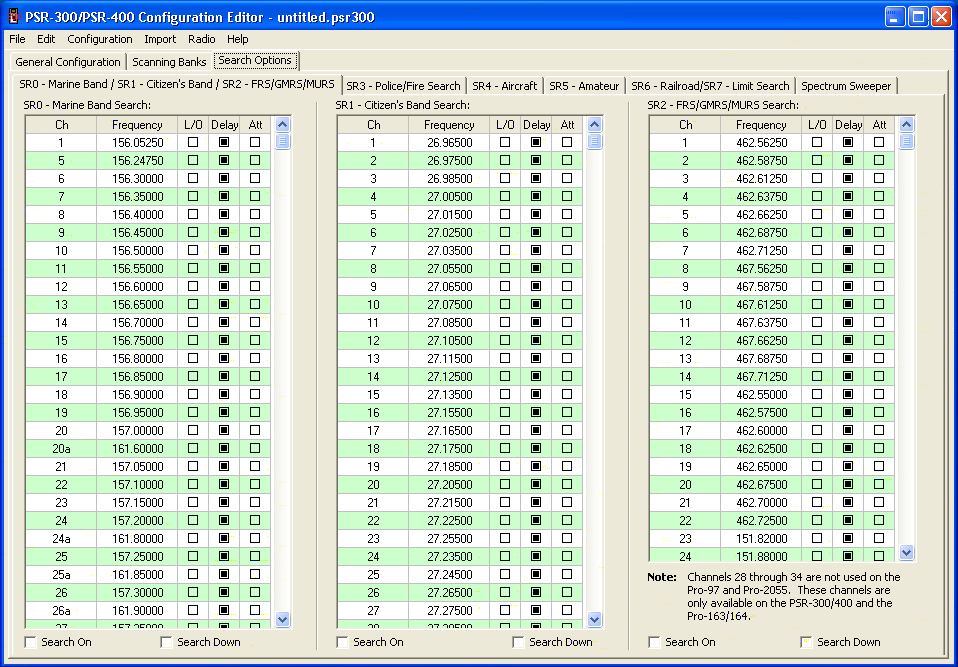958x667 pixels.
Task: Click the PSR-300 app icon in title bar
Action: coord(13,16)
